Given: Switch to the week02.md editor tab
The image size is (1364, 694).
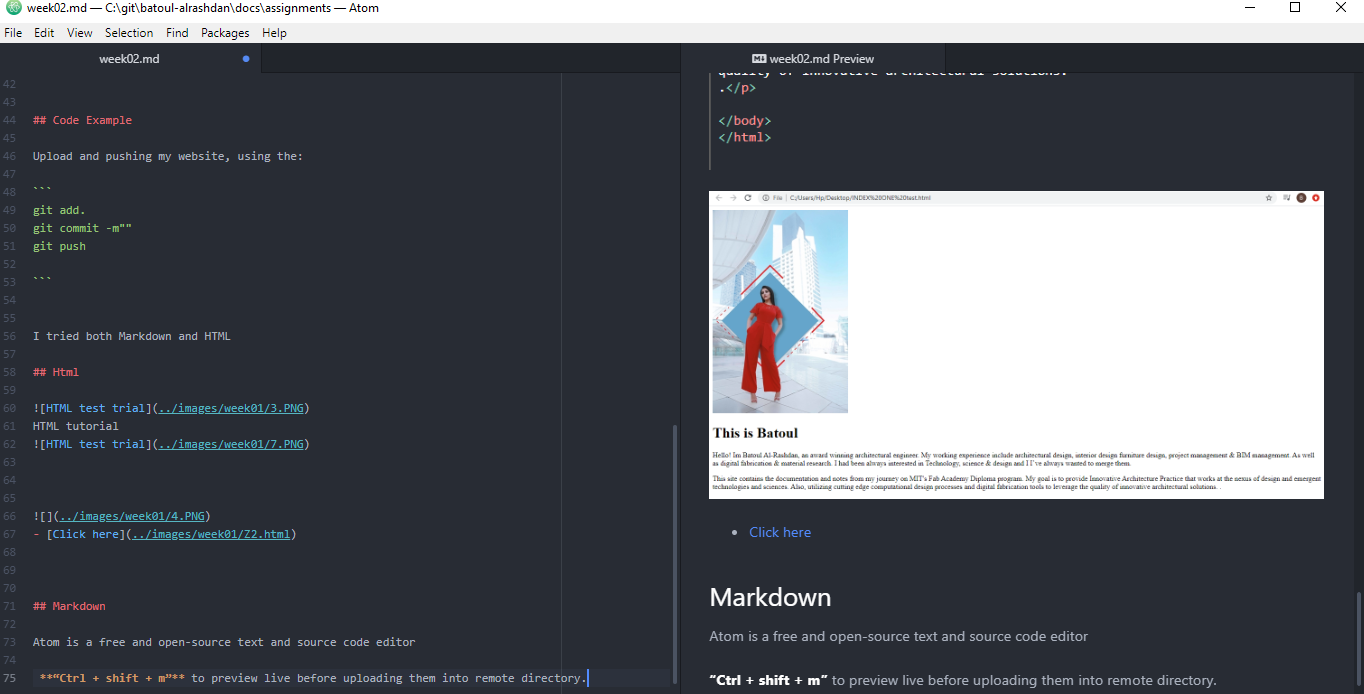Looking at the screenshot, I should click(x=130, y=59).
